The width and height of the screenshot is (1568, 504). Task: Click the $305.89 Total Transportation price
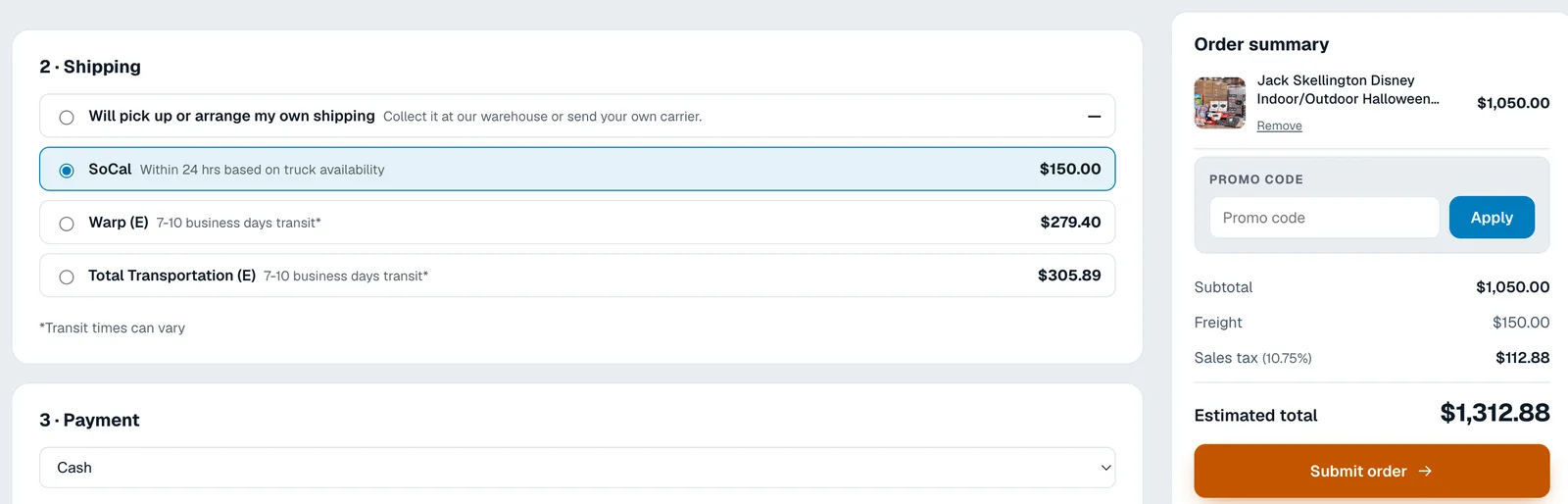coord(1069,276)
